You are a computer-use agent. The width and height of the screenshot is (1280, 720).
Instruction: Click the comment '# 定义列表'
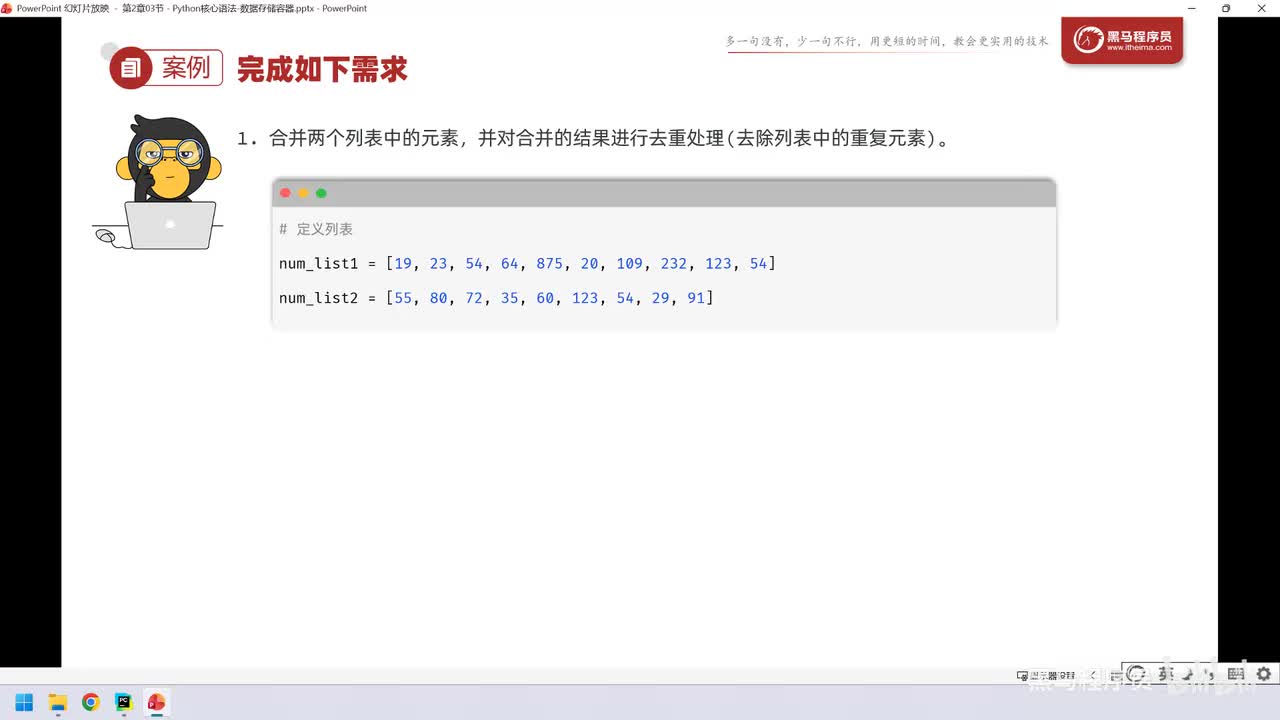click(x=316, y=229)
